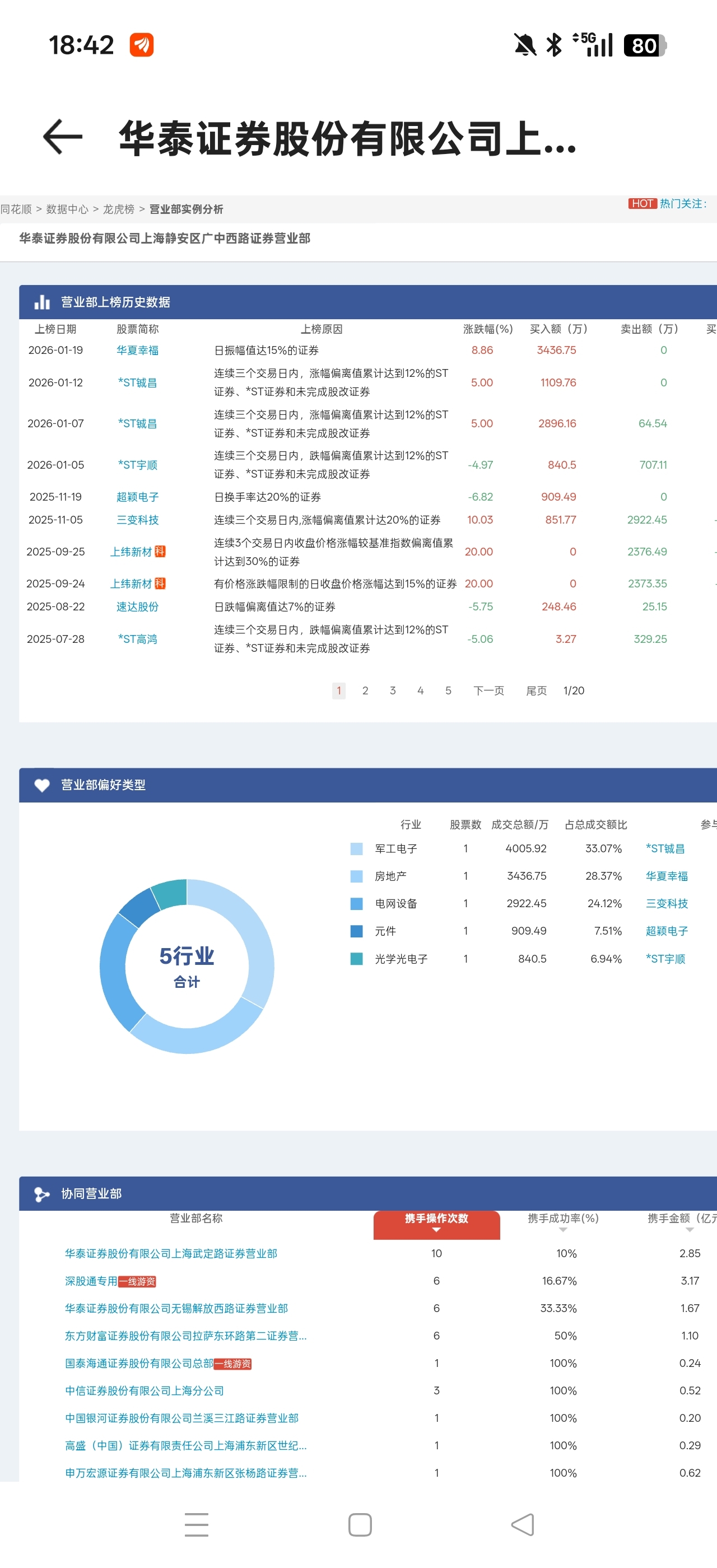
Task: Go to page 5 of history data
Action: pos(449,690)
